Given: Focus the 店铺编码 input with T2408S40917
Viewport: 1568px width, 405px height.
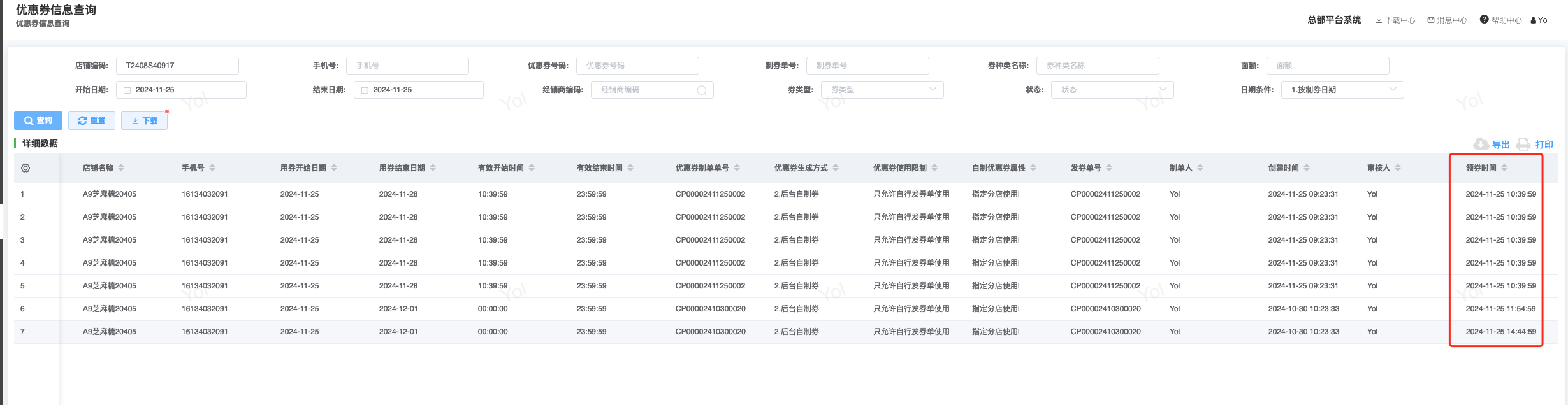Looking at the screenshot, I should click(x=177, y=66).
